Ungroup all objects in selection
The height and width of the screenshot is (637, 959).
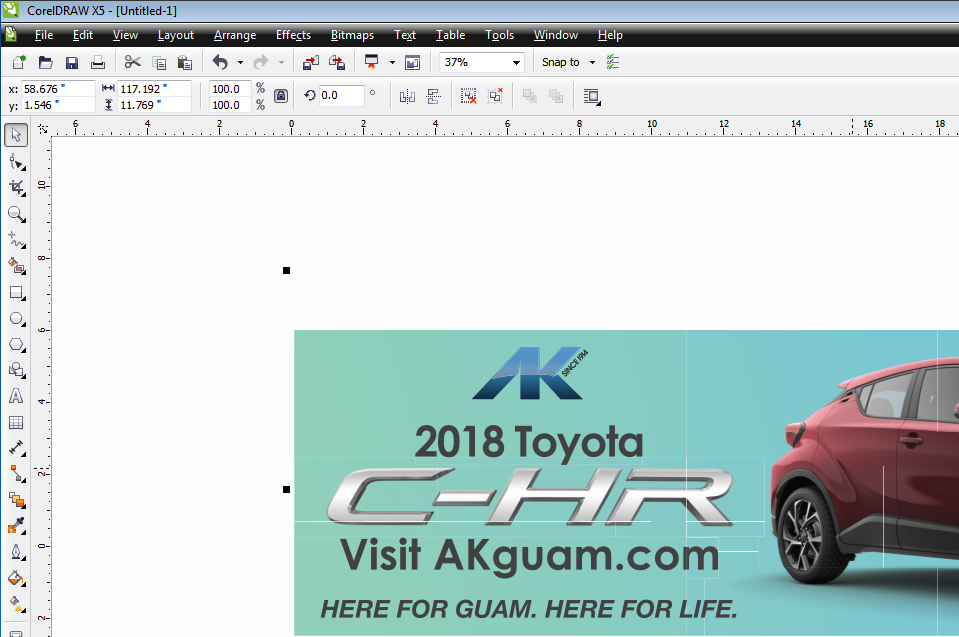(495, 96)
